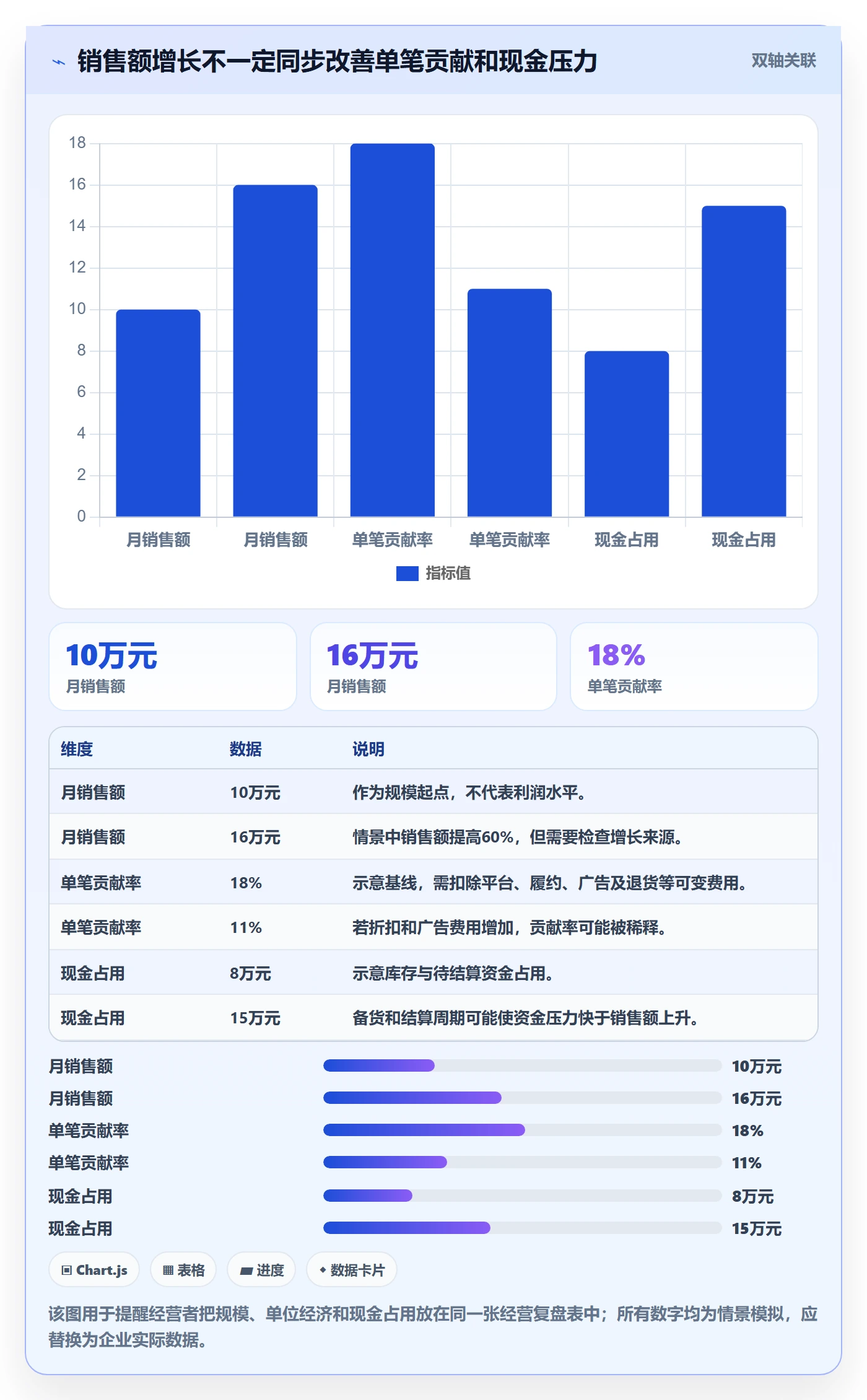Click the progress bar labeled 16万元
The height and width of the screenshot is (1400, 867).
click(x=523, y=1098)
